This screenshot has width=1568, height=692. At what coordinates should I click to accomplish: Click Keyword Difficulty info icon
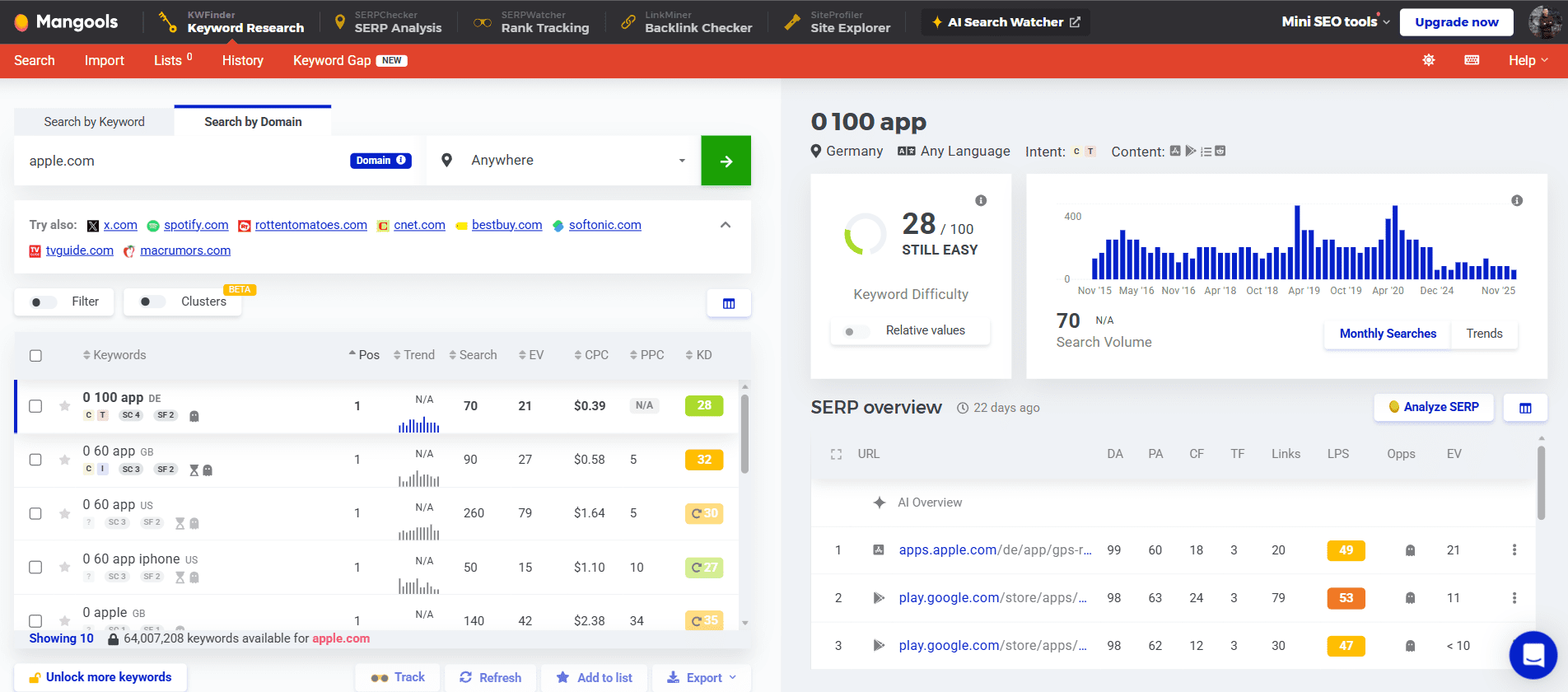981,200
